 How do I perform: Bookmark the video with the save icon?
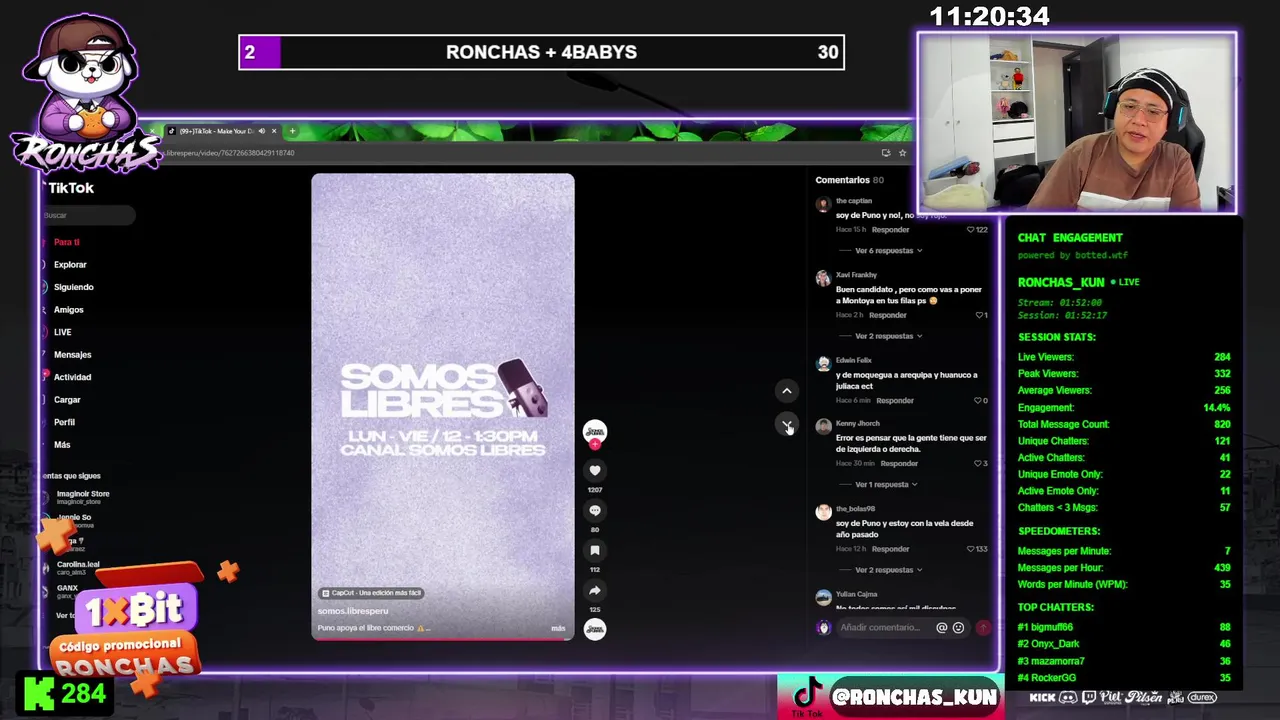coord(595,550)
